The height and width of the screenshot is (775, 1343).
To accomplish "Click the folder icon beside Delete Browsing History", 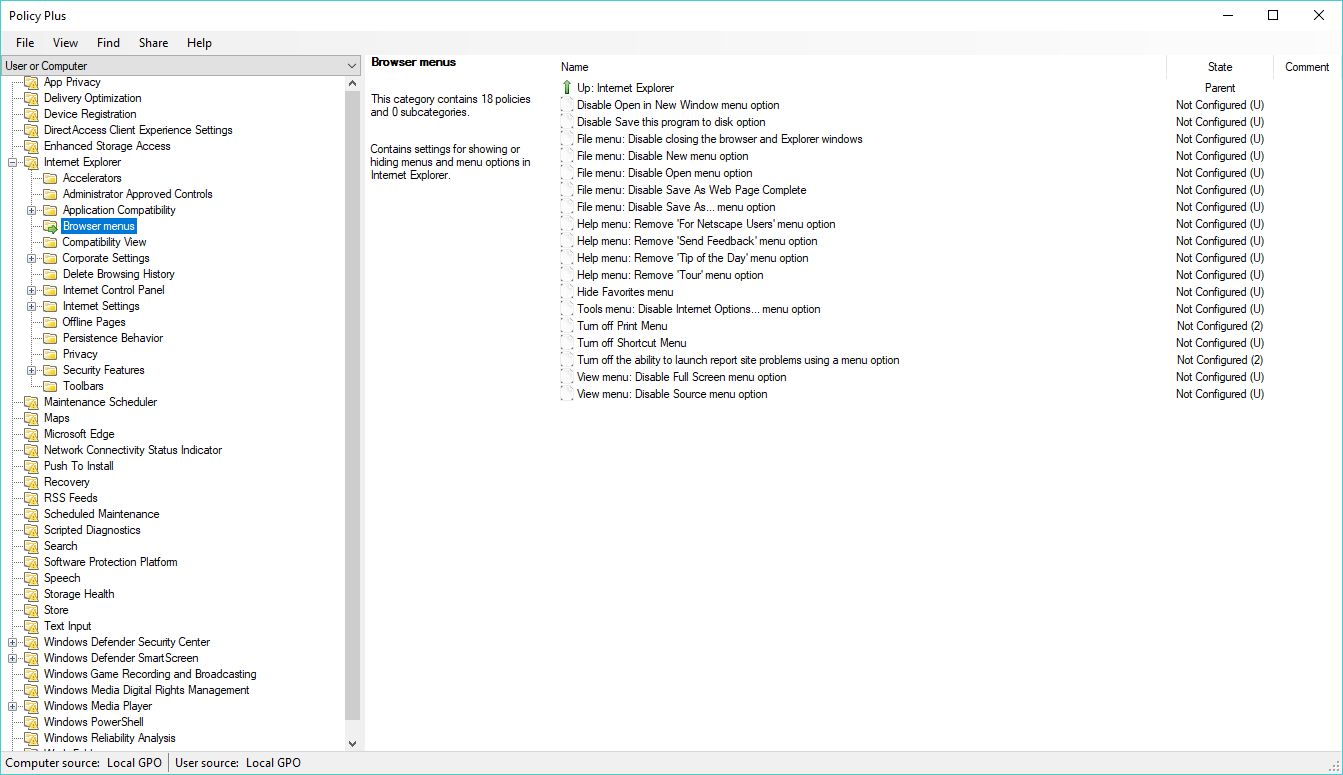I will pos(50,274).
